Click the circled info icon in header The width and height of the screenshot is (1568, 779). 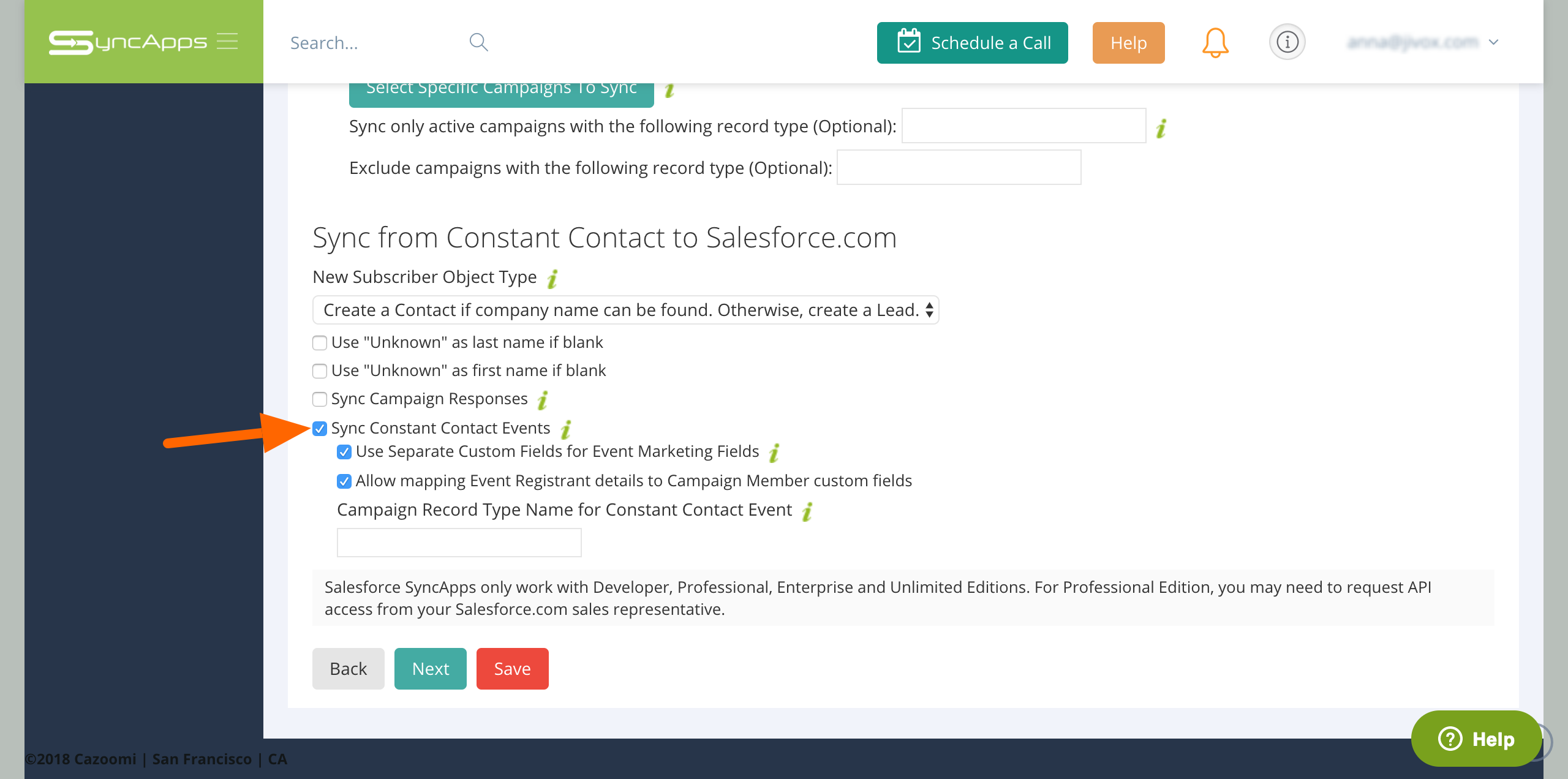point(1287,42)
